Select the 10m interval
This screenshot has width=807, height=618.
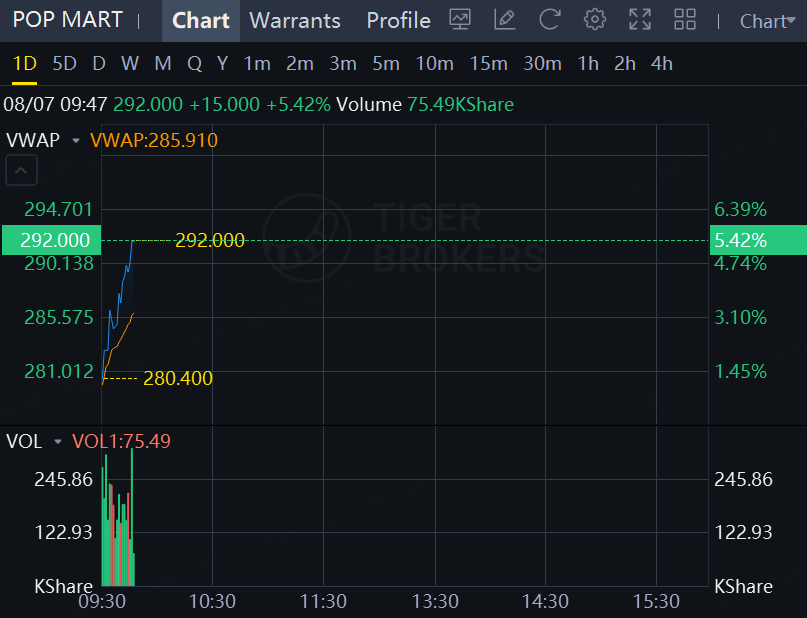tap(434, 64)
